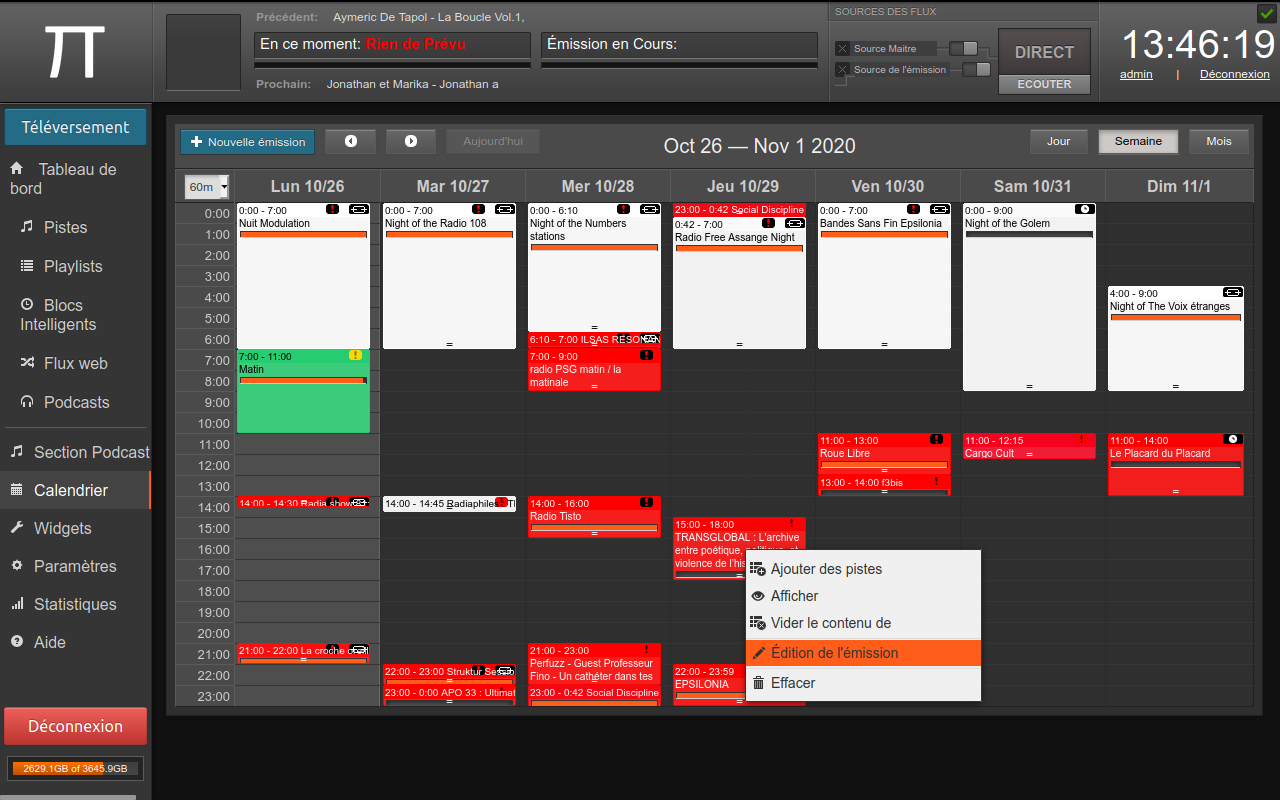Advance to next week using the right arrow

click(x=411, y=141)
